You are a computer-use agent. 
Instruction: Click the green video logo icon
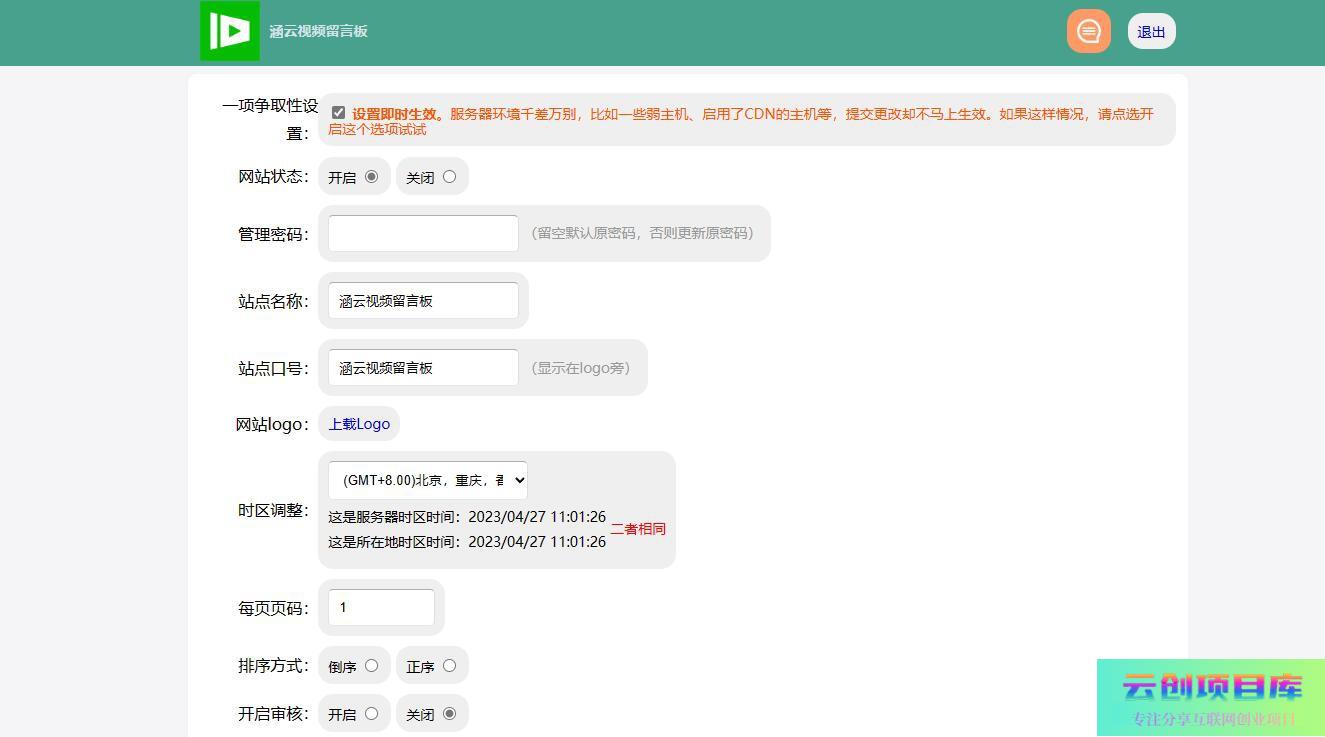click(230, 31)
